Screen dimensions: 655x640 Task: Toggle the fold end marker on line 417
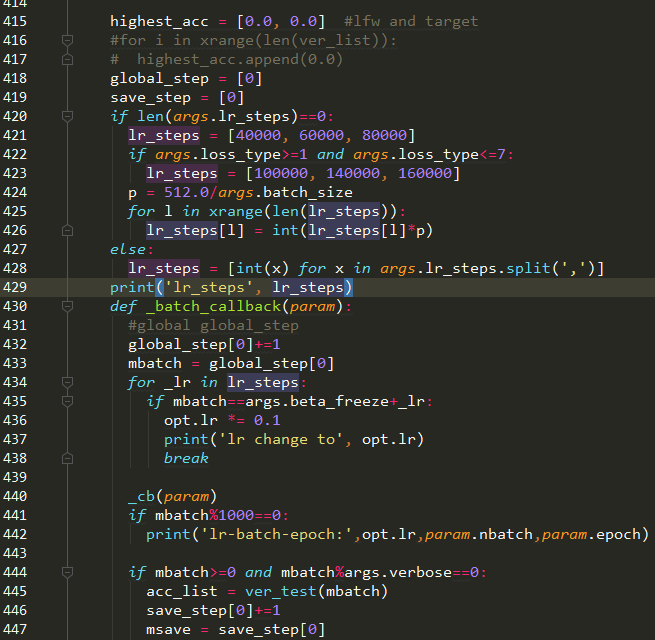67,59
